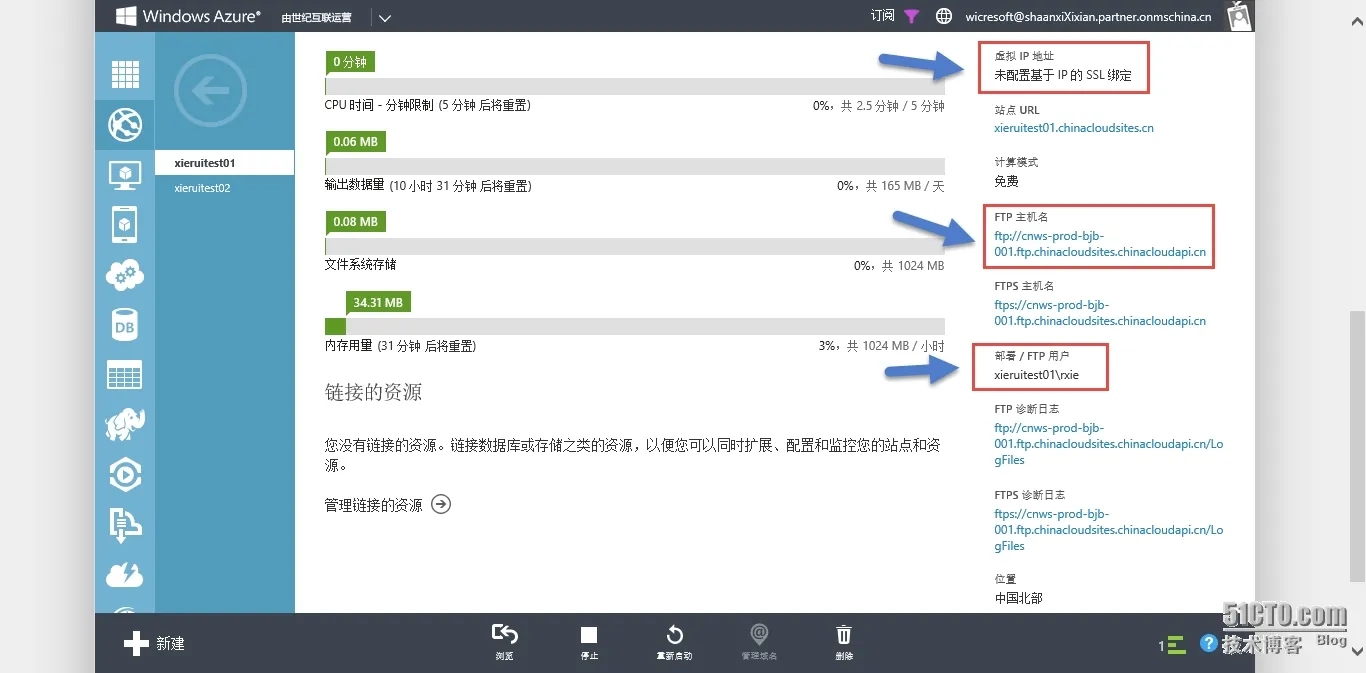Open site URL xieruitest01.chinacloudsites.cn
1366x673 pixels.
tap(1074, 128)
